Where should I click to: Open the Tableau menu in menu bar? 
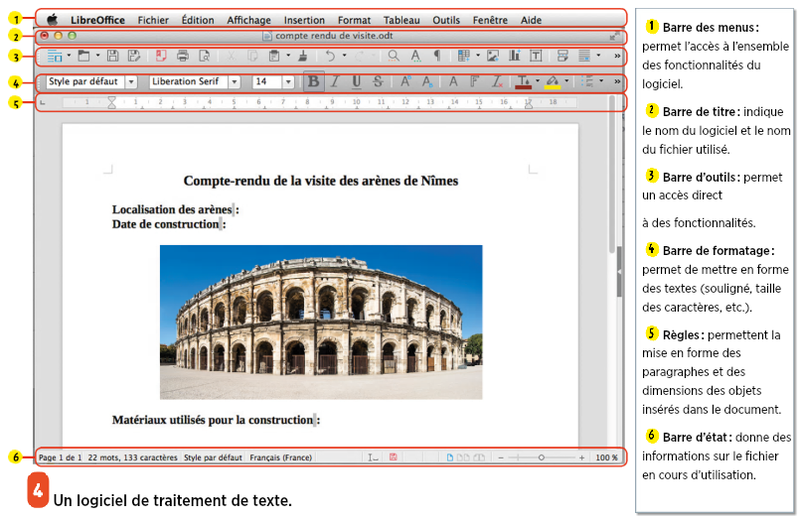click(401, 19)
